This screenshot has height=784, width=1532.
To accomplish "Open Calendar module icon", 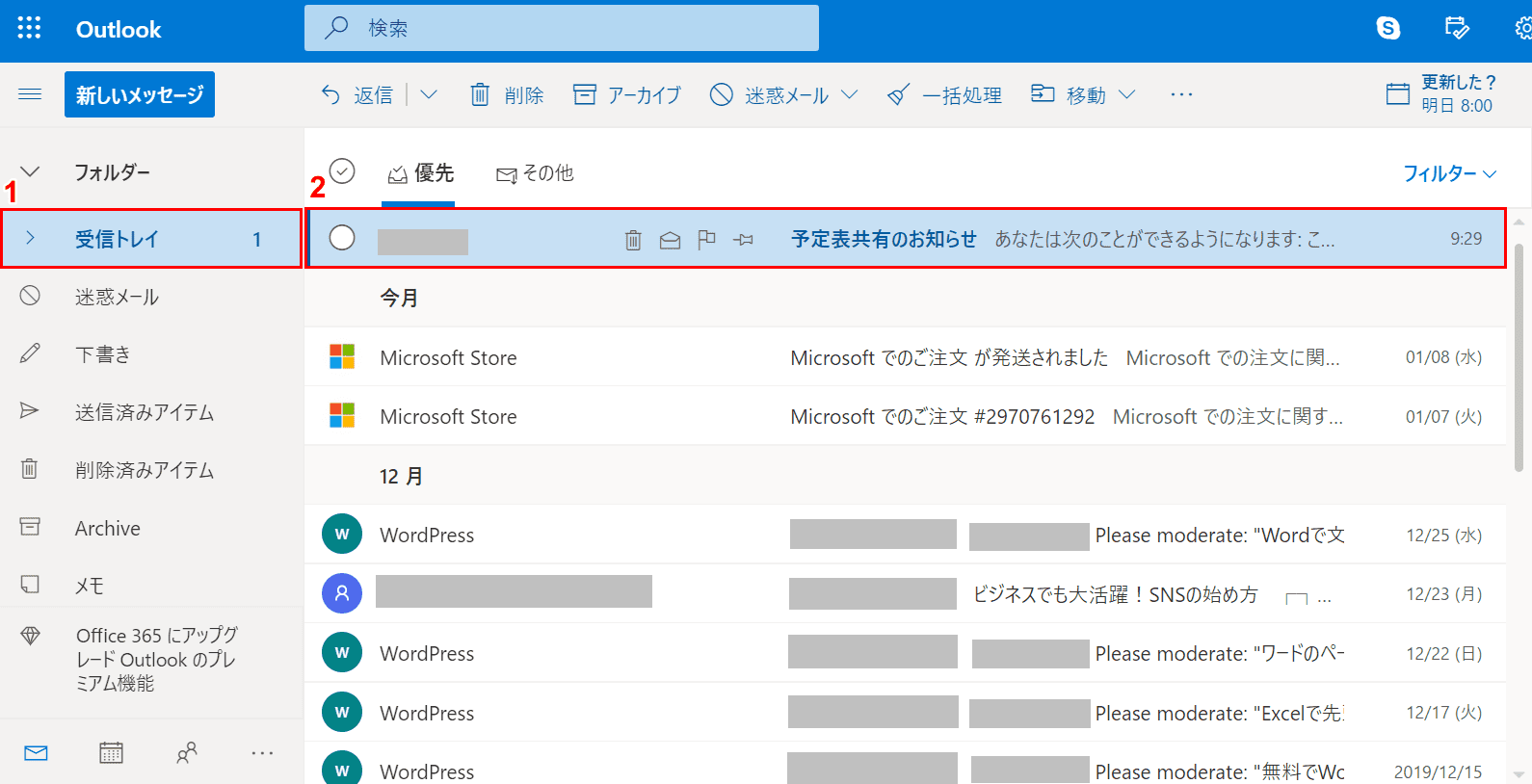I will pyautogui.click(x=111, y=753).
